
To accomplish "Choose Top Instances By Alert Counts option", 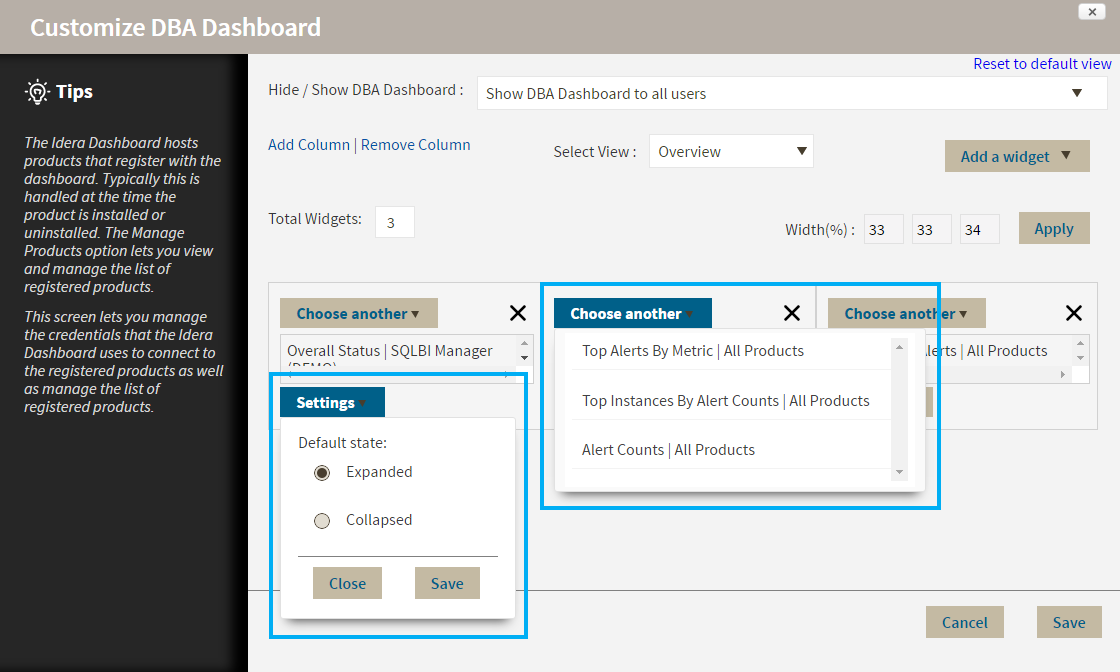I will pos(726,401).
